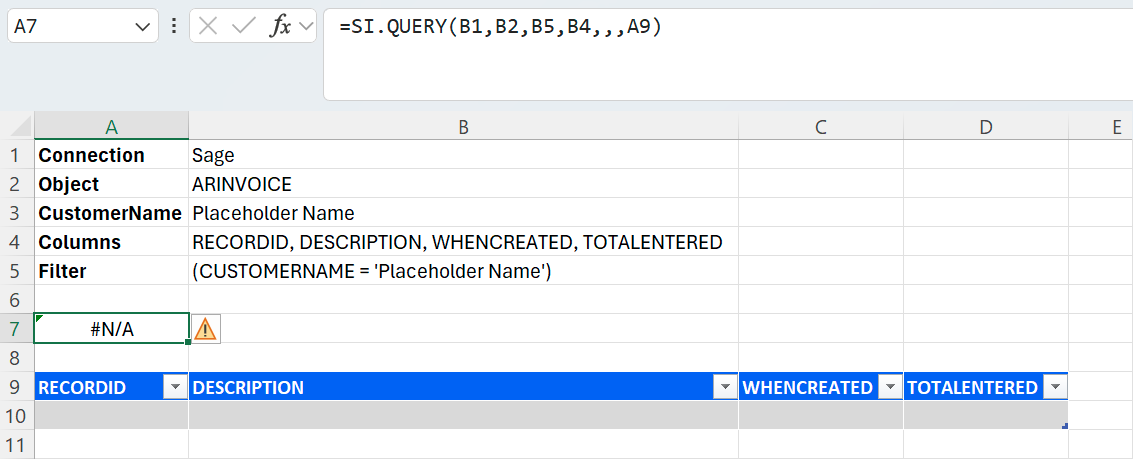Select the row 7 header
This screenshot has width=1133, height=459.
click(x=17, y=329)
